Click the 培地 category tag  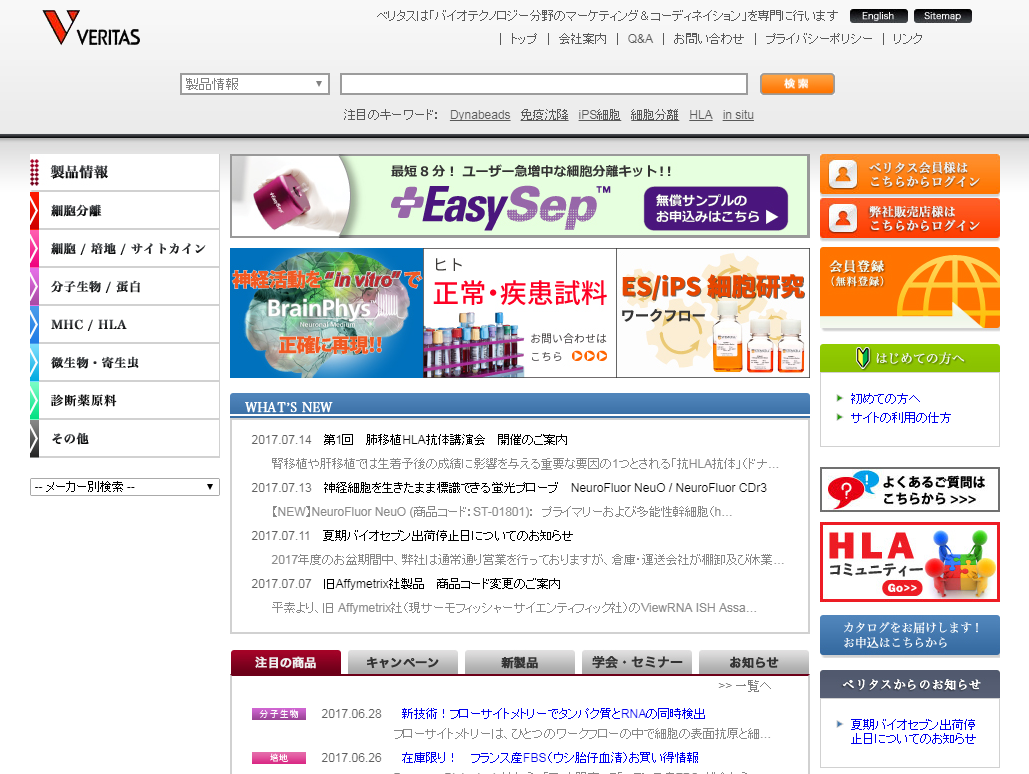pos(279,758)
